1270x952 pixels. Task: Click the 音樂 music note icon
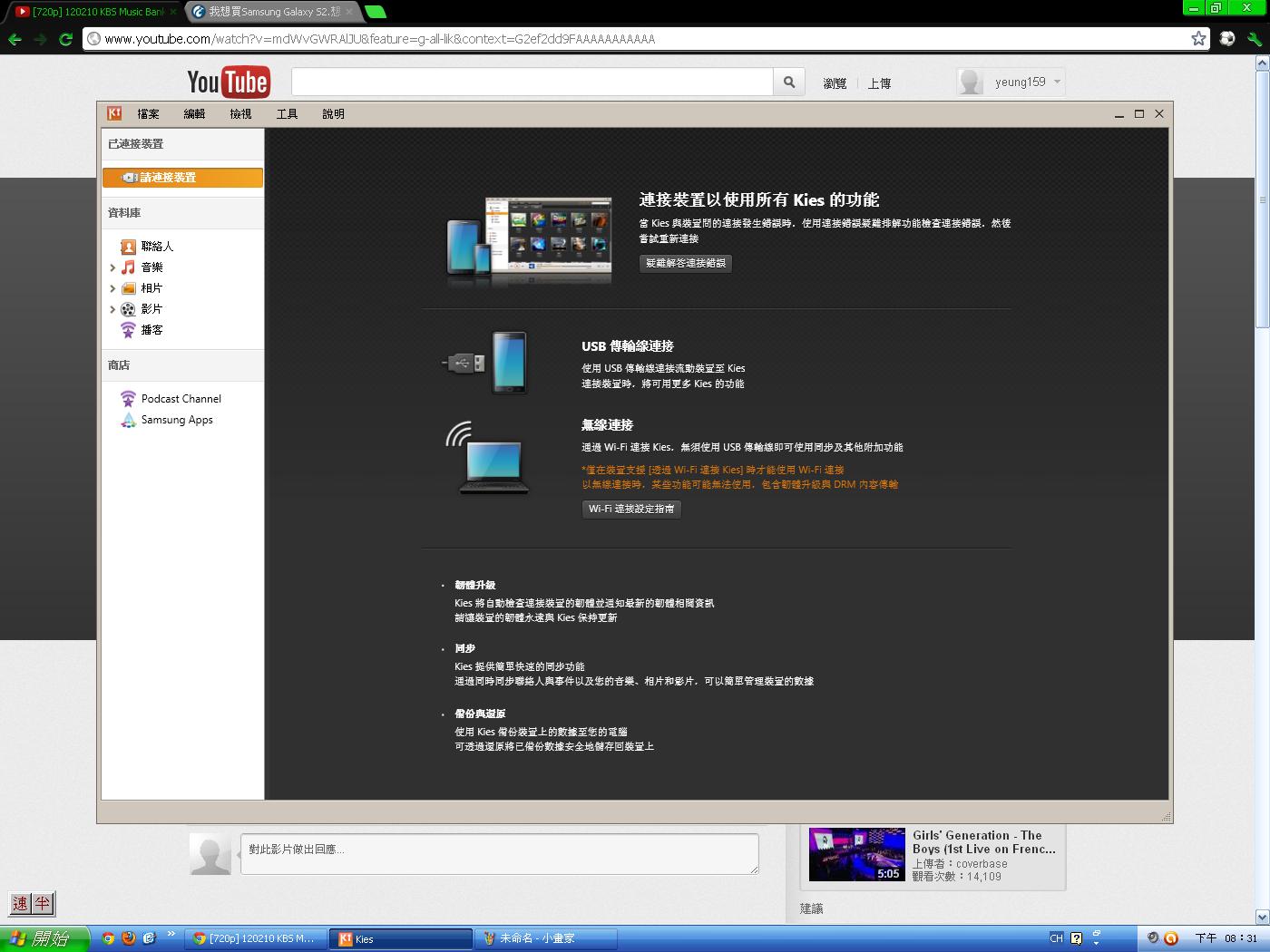[128, 267]
